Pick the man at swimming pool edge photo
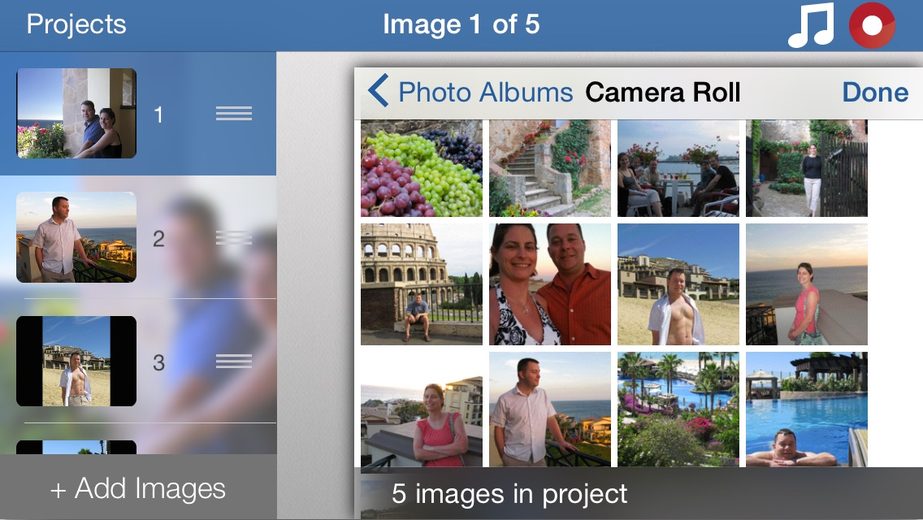Image resolution: width=923 pixels, height=520 pixels. tap(806, 409)
